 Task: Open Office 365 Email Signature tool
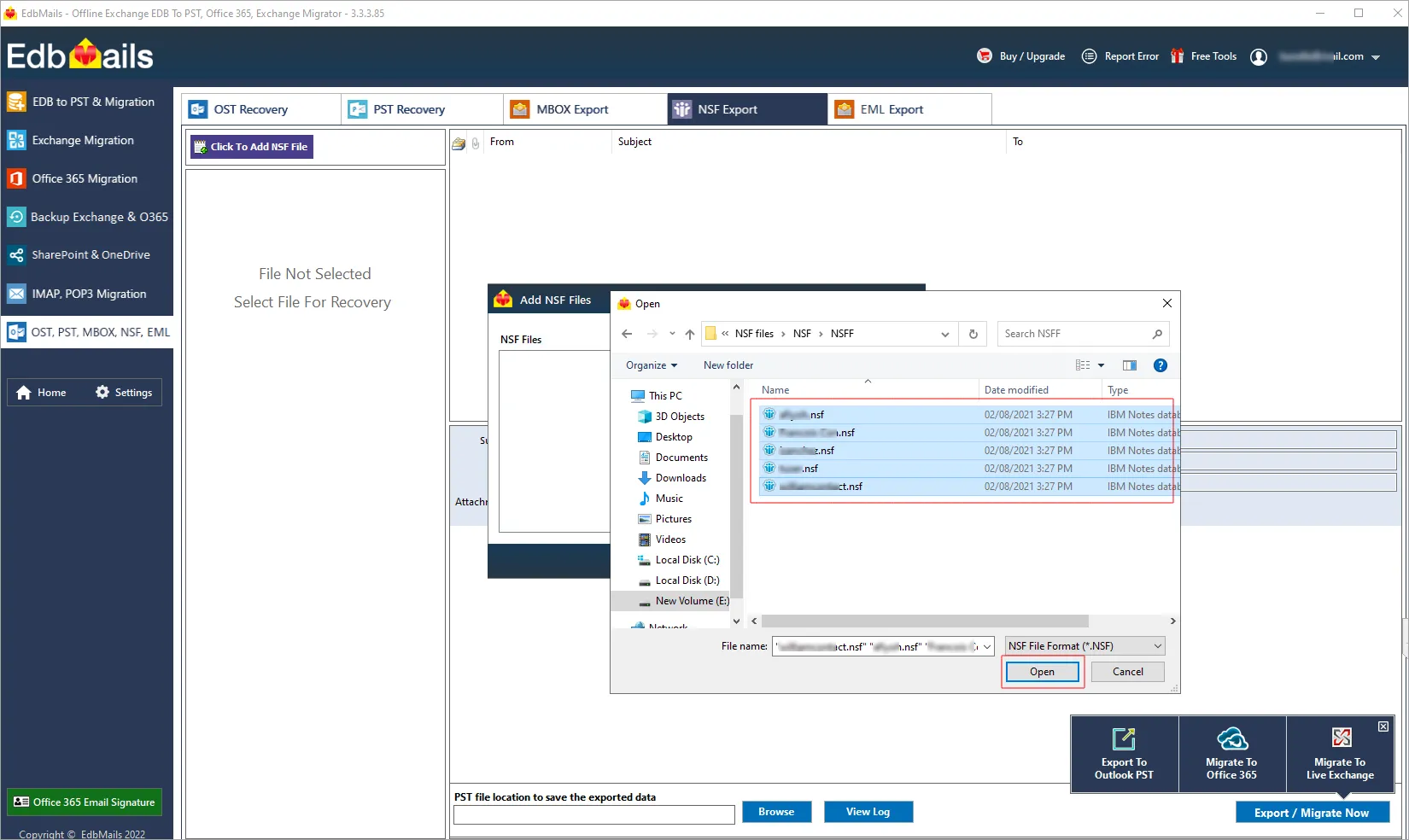[85, 802]
